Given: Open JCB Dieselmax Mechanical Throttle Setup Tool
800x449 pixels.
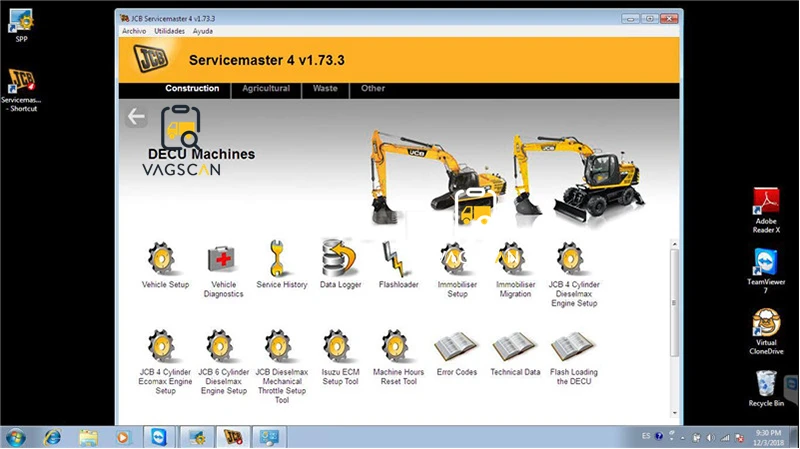Looking at the screenshot, I should point(282,367).
